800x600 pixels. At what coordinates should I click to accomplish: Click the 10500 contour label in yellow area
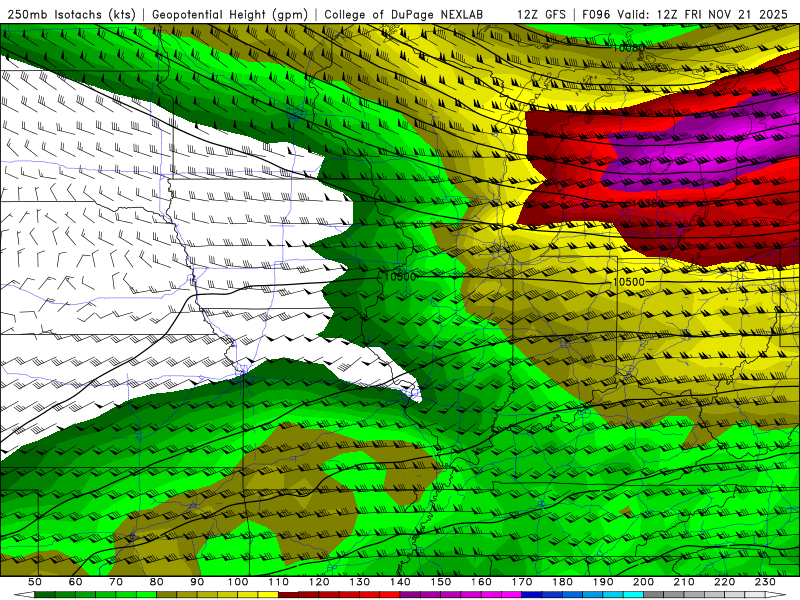tap(629, 282)
